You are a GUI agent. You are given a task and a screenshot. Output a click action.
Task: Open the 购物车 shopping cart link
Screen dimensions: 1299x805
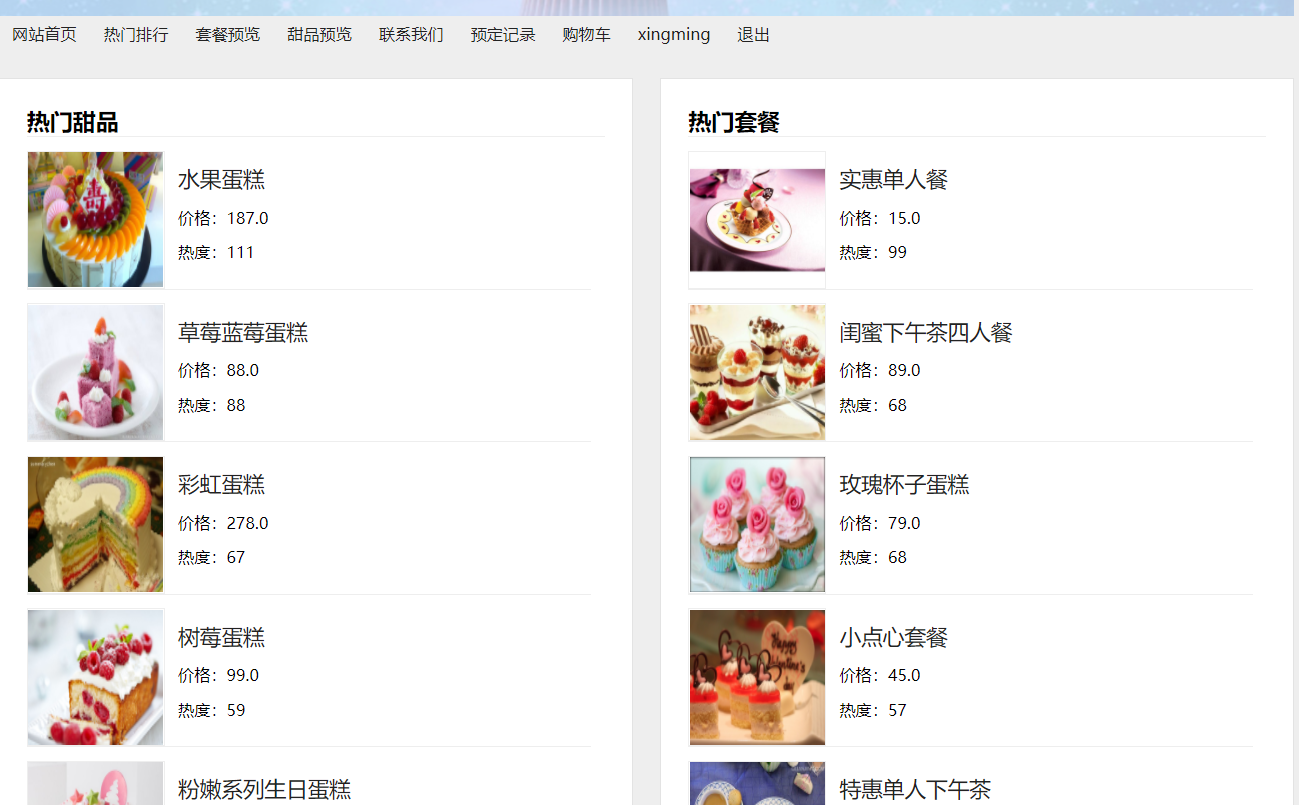[x=586, y=35]
